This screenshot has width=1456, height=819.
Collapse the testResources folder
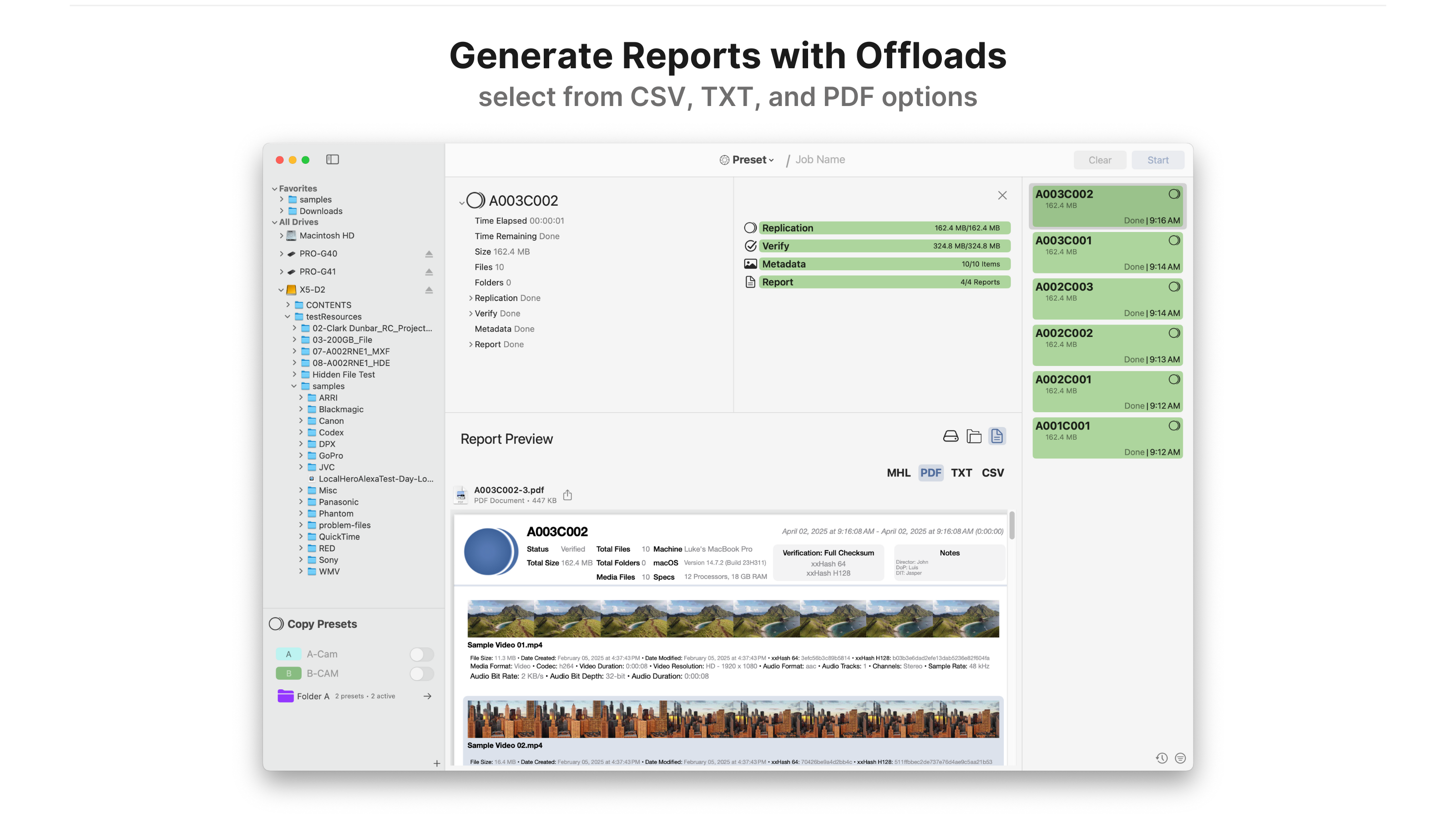[288, 317]
